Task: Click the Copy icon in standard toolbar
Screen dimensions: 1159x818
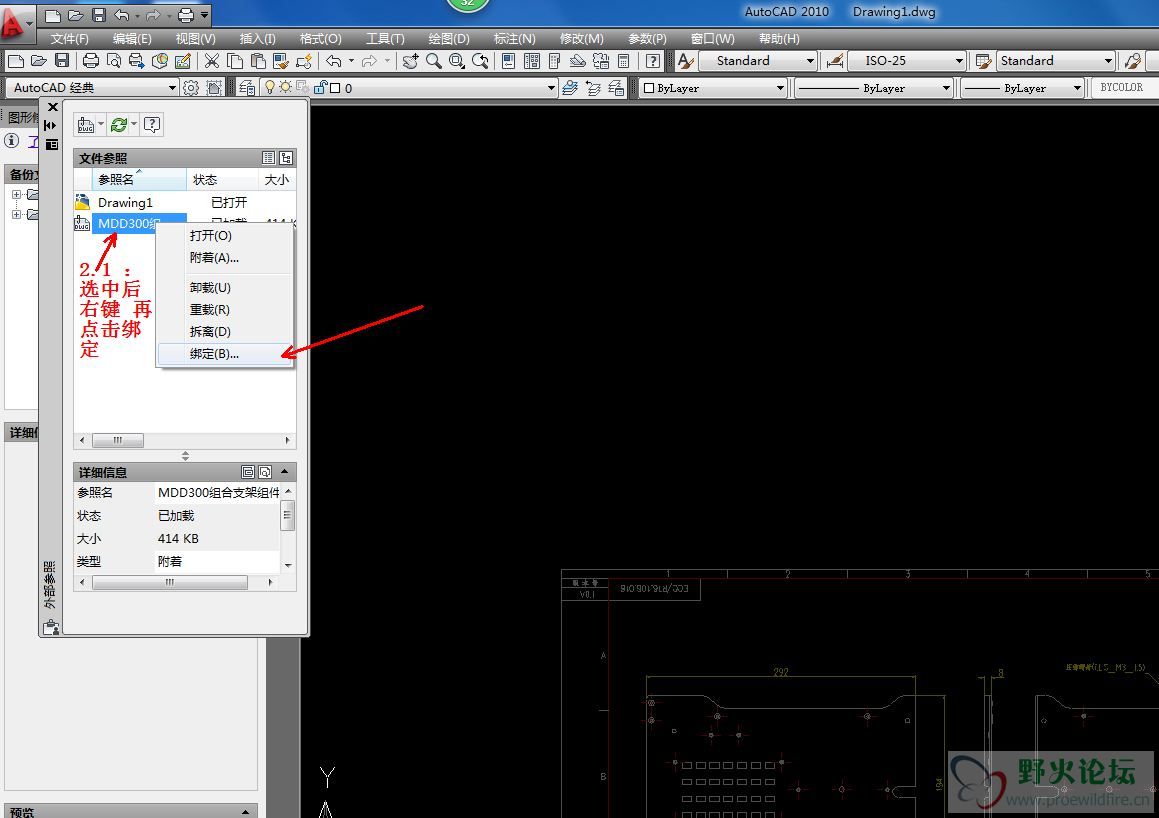Action: click(235, 61)
